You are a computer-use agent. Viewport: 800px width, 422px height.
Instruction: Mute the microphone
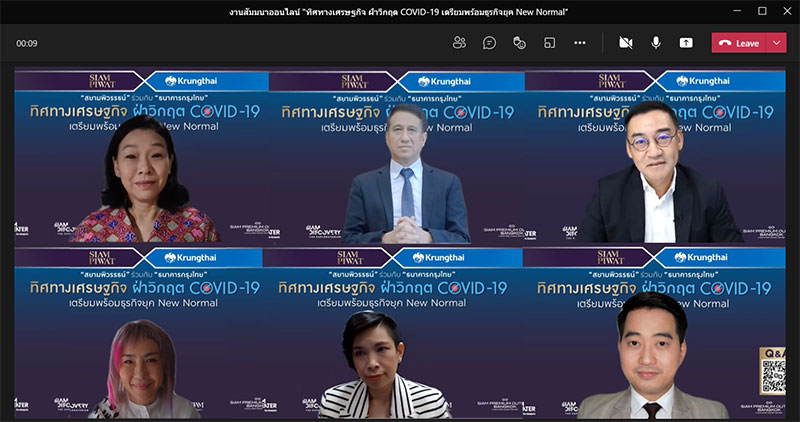click(x=656, y=43)
